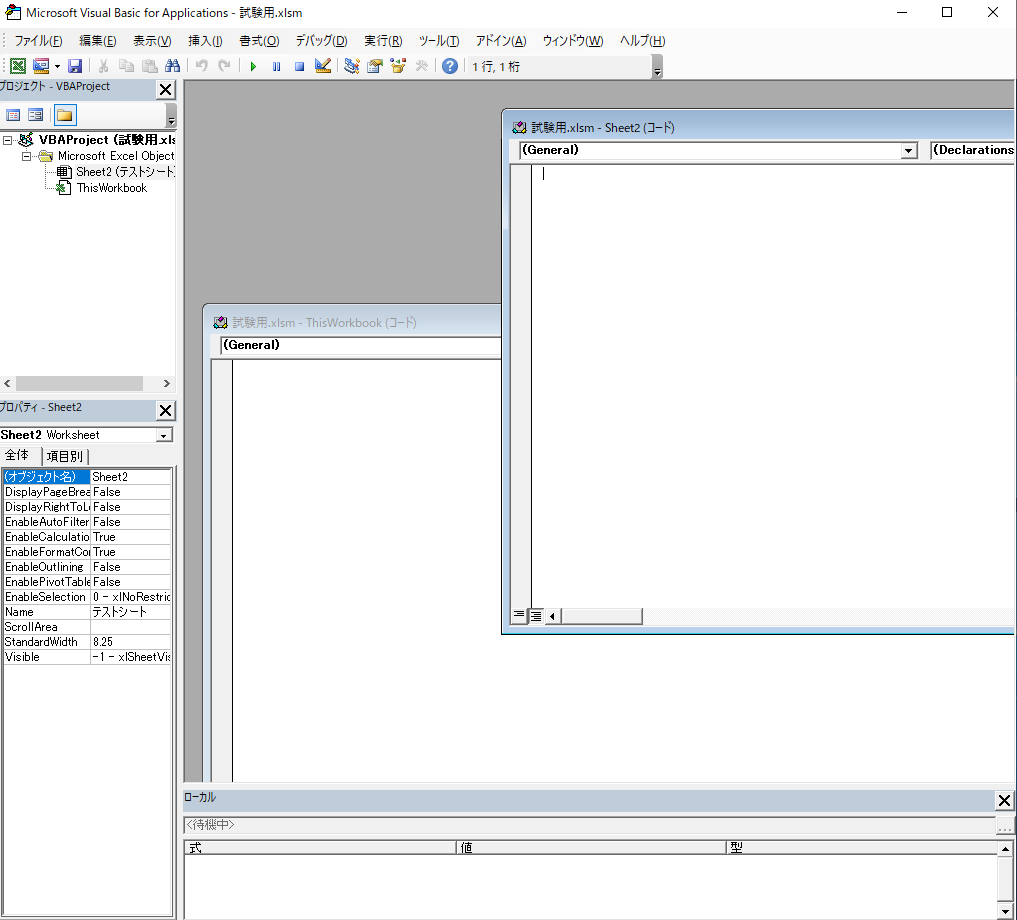The width and height of the screenshot is (1017, 920).
Task: Open Project panel toolbar overflow arrow
Action: [171, 117]
